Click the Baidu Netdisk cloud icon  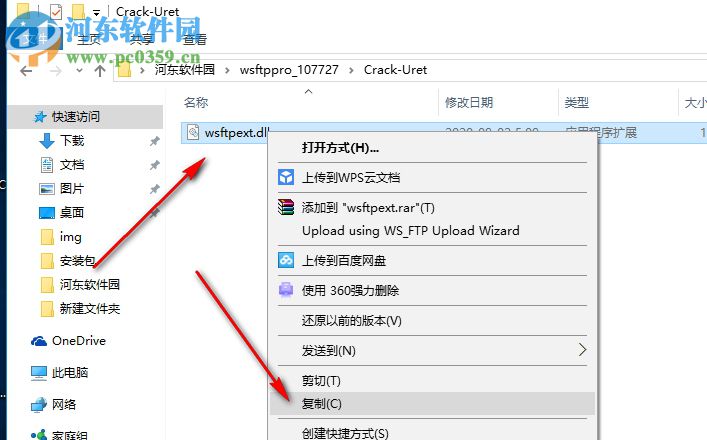coord(286,260)
